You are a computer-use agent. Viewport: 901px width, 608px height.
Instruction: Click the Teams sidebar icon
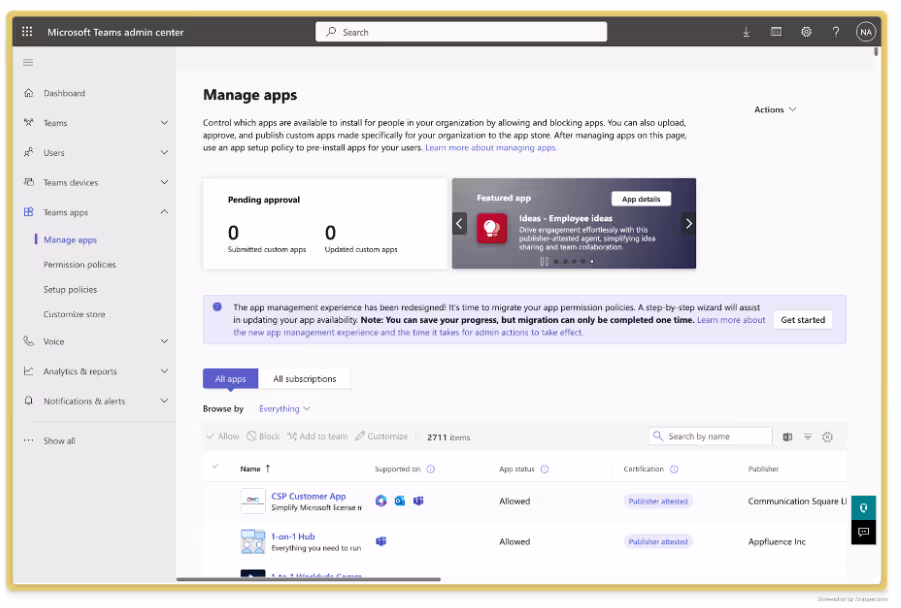29,122
